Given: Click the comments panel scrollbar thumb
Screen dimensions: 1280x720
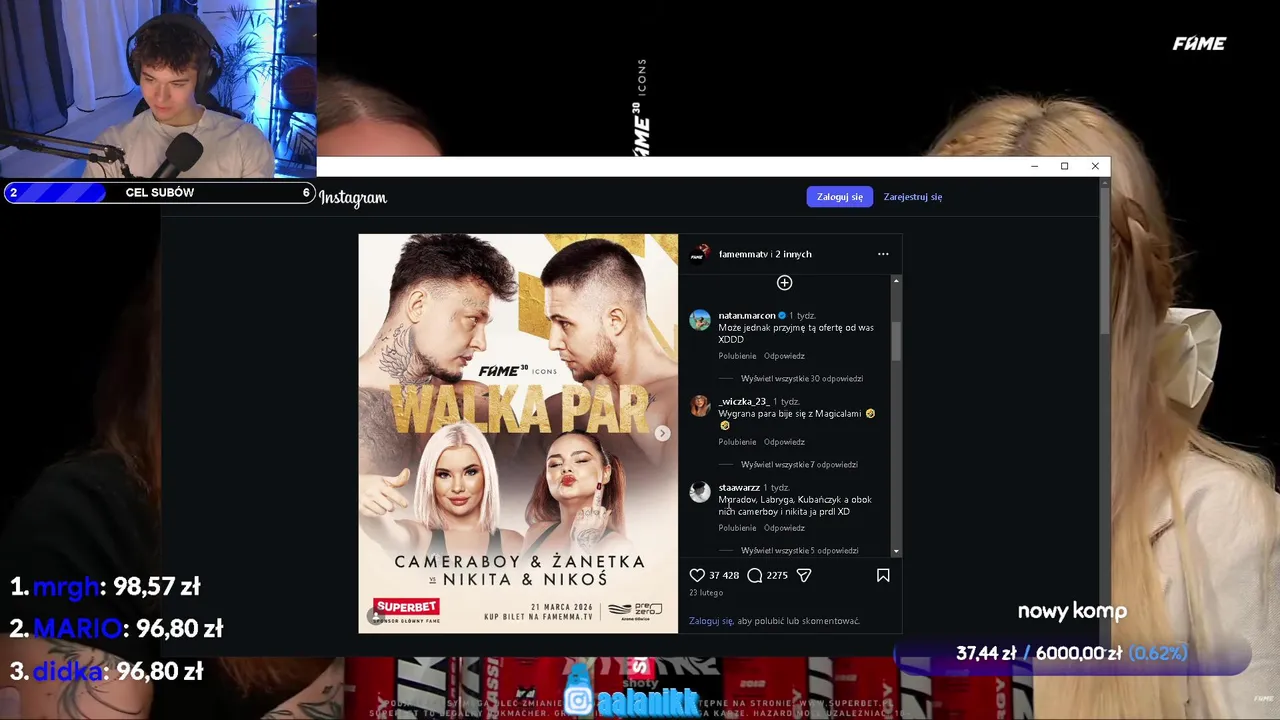Looking at the screenshot, I should tap(896, 340).
